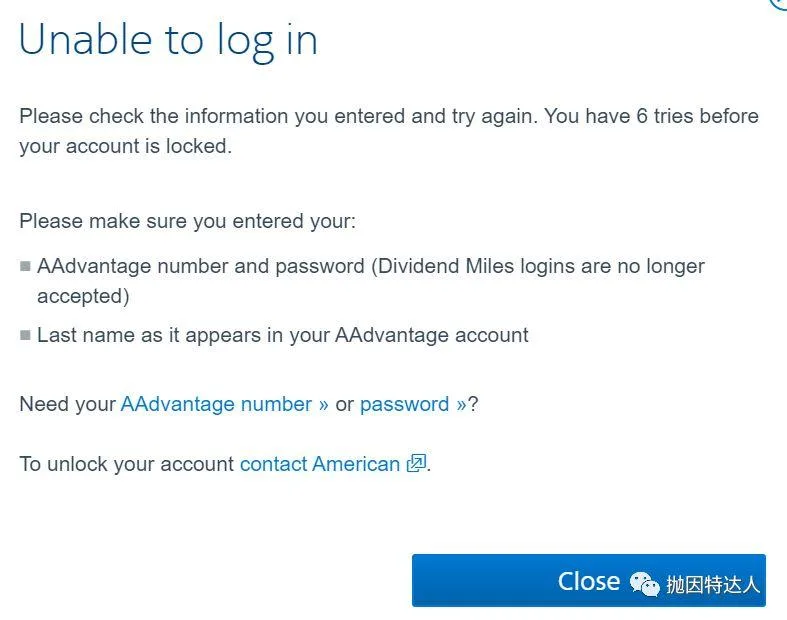Click the external-link icon after contact American
The height and width of the screenshot is (620, 787).
[x=416, y=464]
